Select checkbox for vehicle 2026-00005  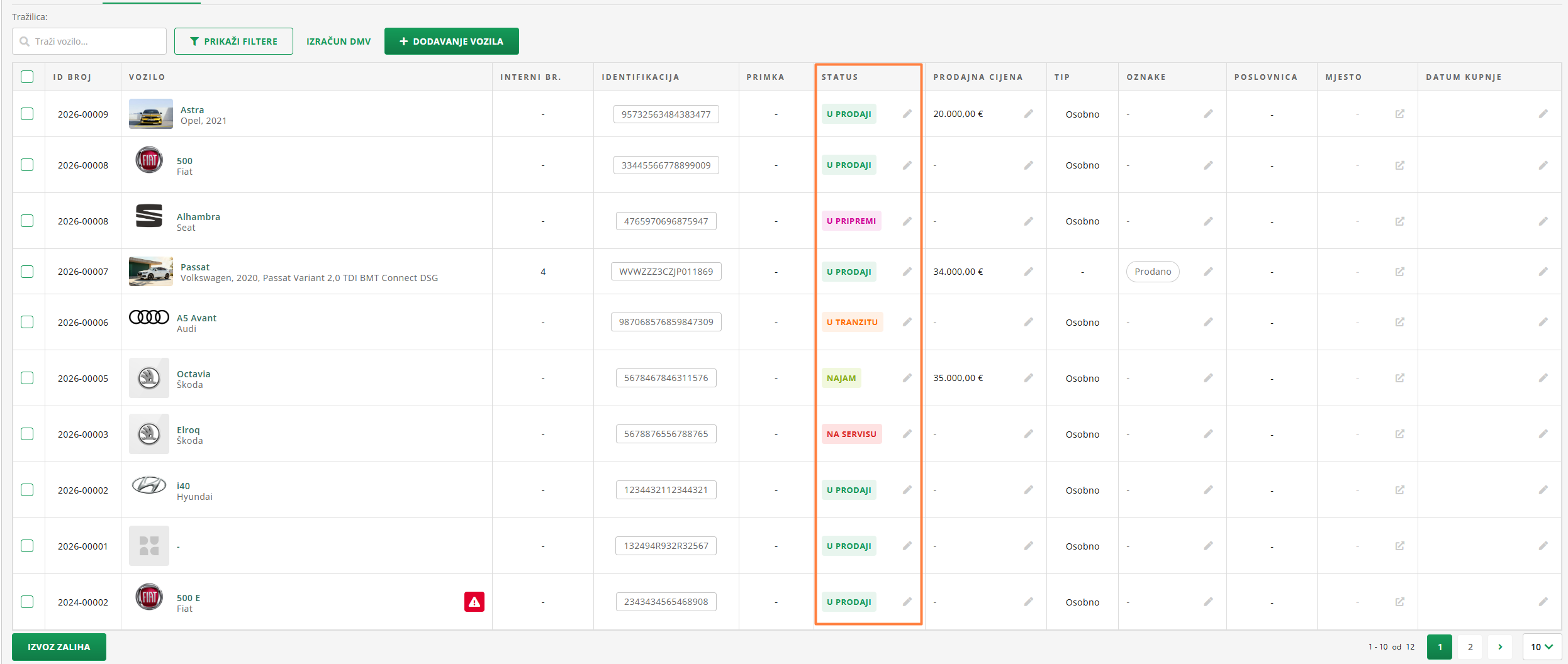pyautogui.click(x=27, y=378)
